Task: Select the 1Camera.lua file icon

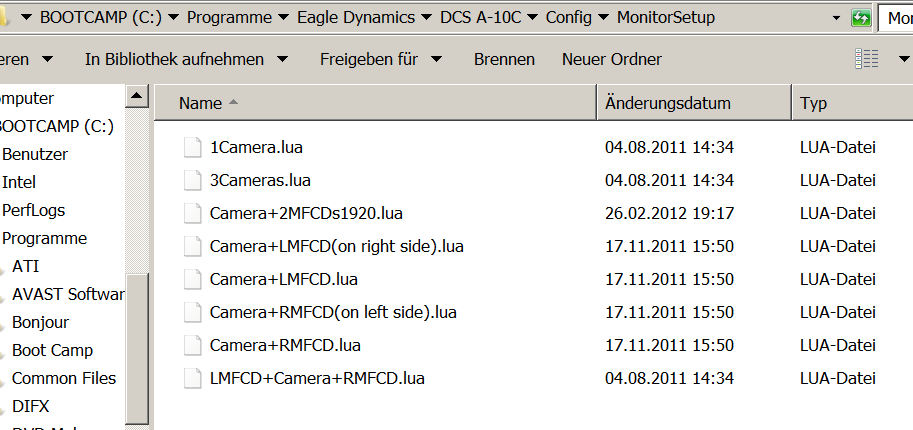Action: point(193,147)
